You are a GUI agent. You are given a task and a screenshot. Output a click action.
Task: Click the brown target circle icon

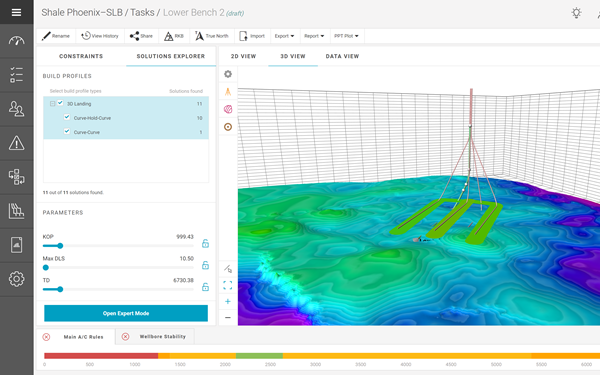point(228,127)
